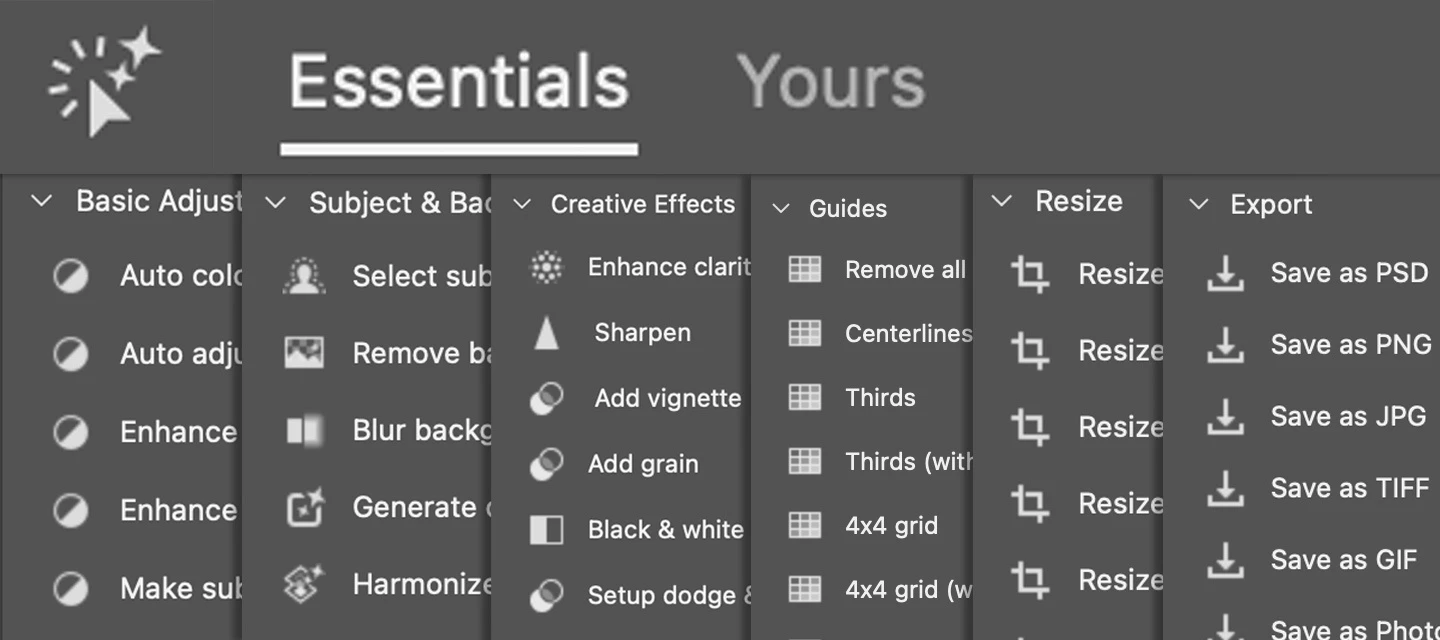Click Save as TIFF
This screenshot has width=1440, height=640.
[1349, 488]
